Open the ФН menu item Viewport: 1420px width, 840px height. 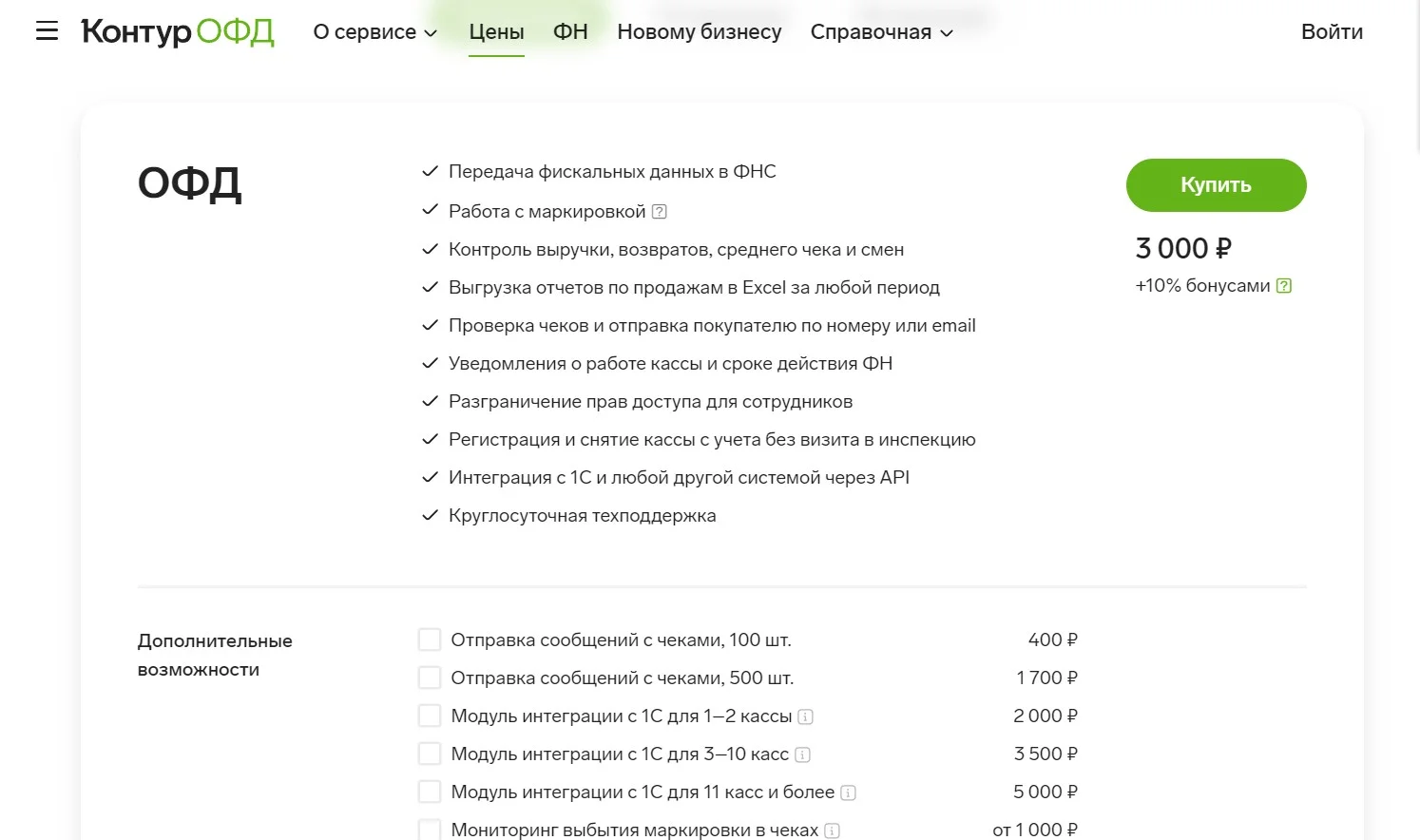[570, 32]
